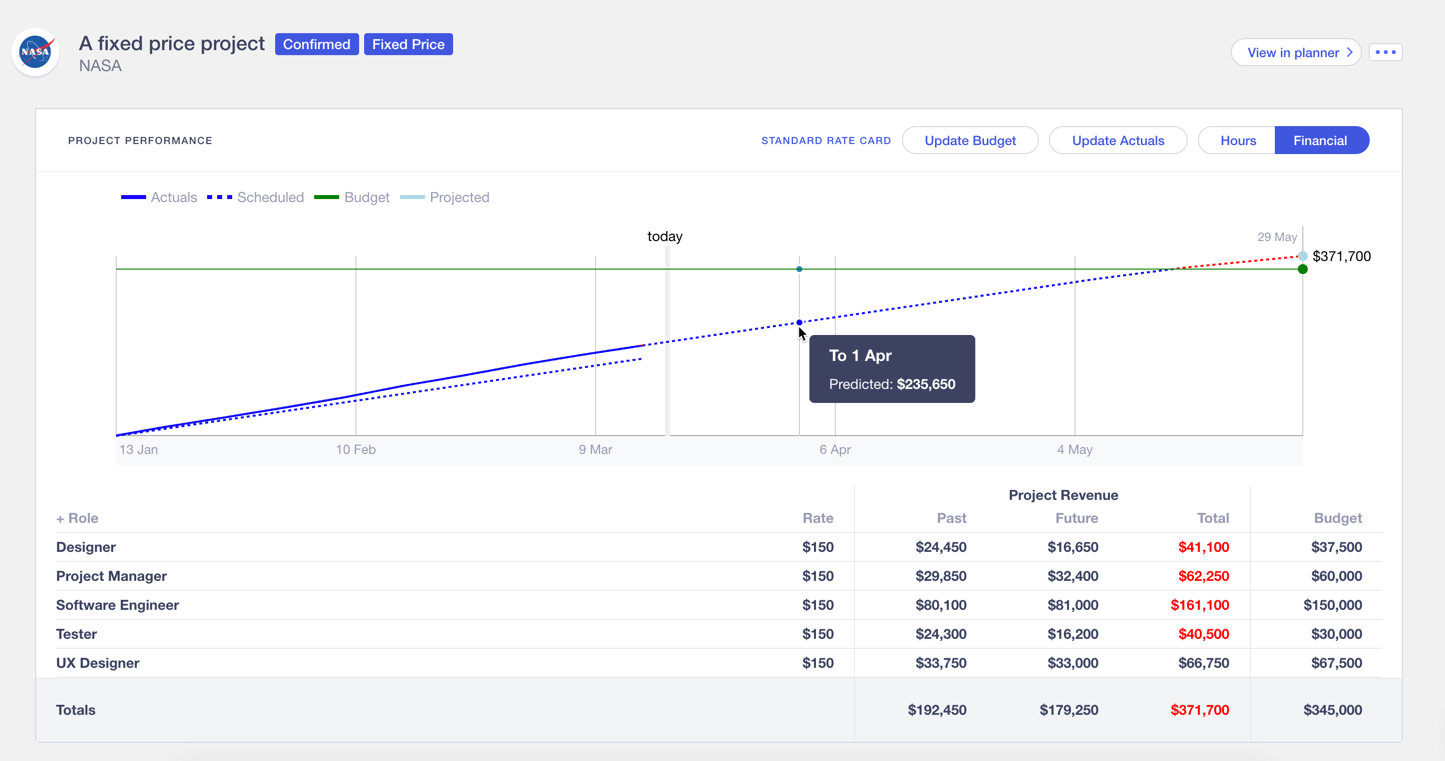Toggle the Scheduled legend item
This screenshot has height=761, width=1445.
(x=255, y=197)
